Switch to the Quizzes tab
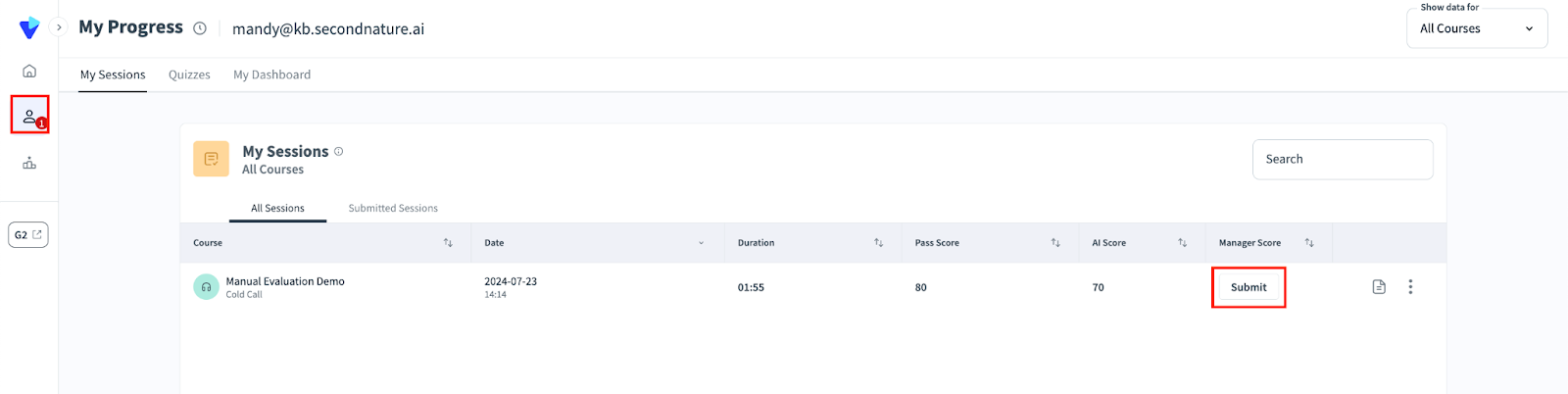The image size is (1568, 394). click(x=189, y=74)
